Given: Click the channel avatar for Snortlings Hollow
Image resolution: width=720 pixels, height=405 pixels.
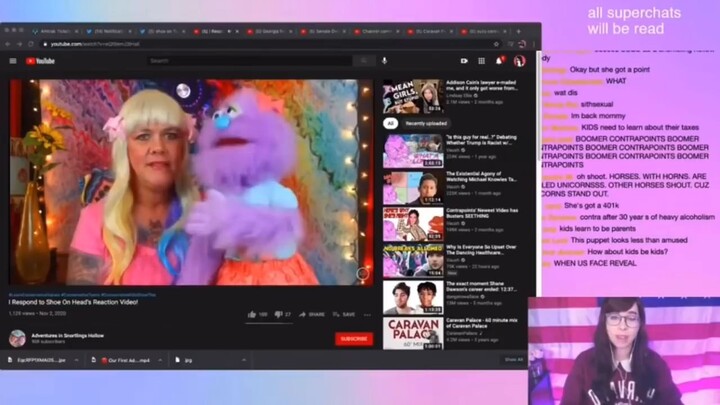Looking at the screenshot, I should 17,338.
